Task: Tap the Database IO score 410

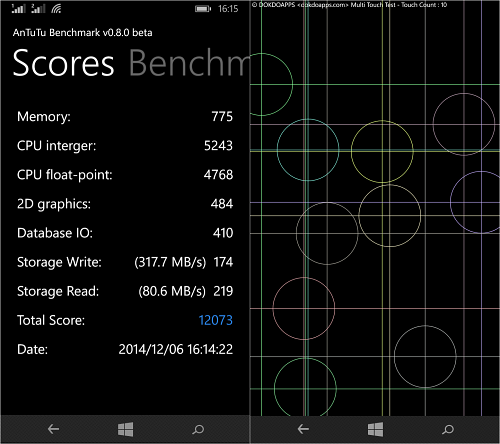Action: pos(223,233)
